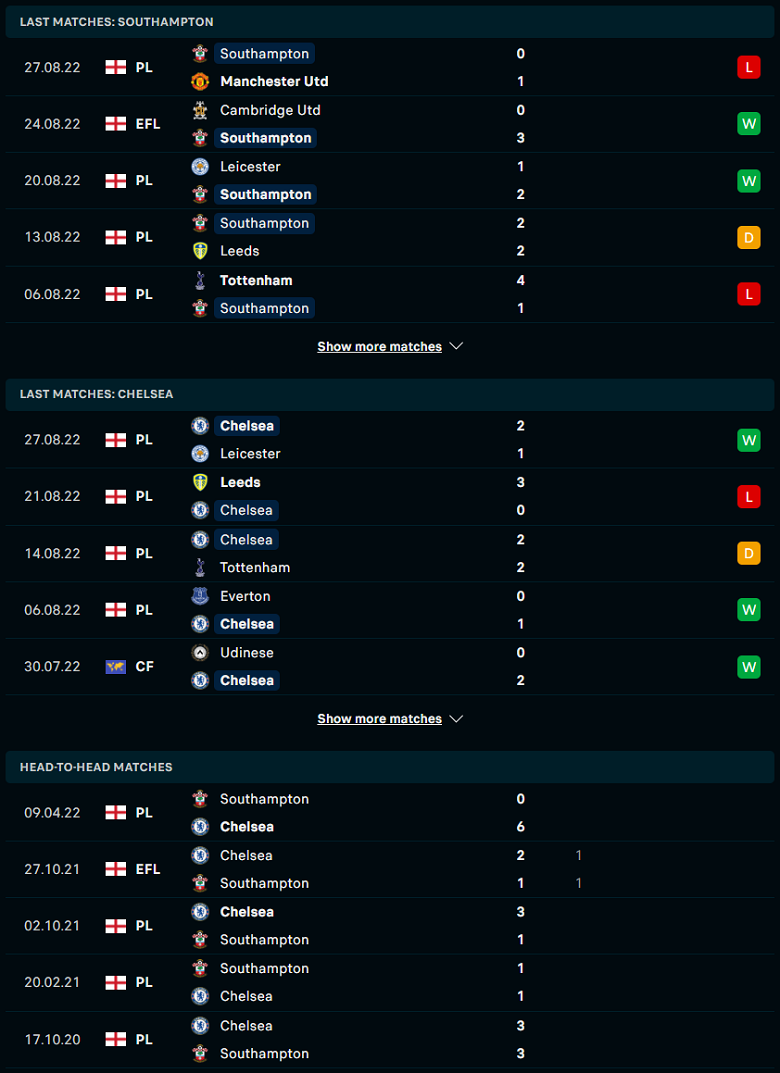This screenshot has width=780, height=1073.
Task: Click the Udinese club crest icon
Action: [200, 653]
